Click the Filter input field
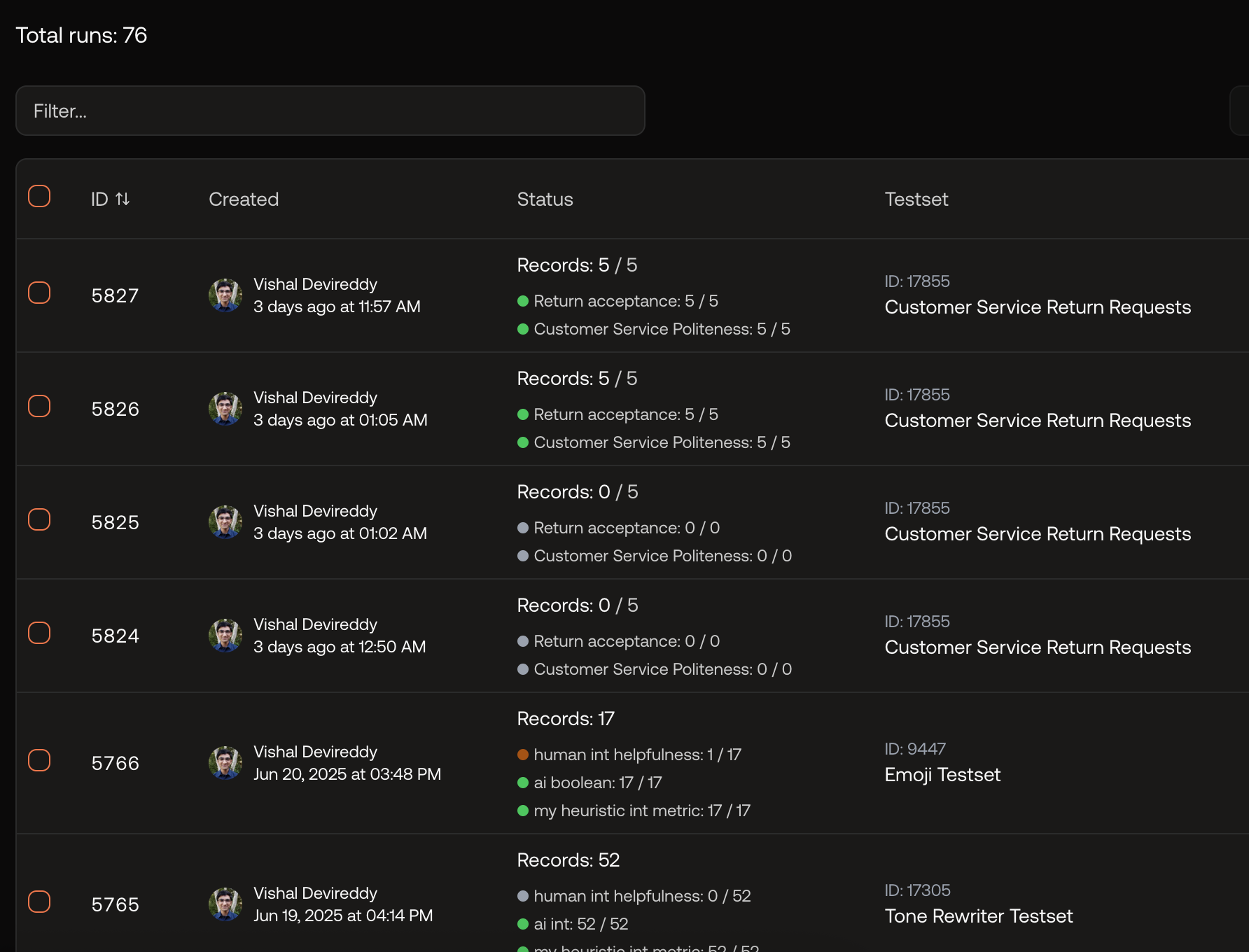The width and height of the screenshot is (1249, 952). 330,111
